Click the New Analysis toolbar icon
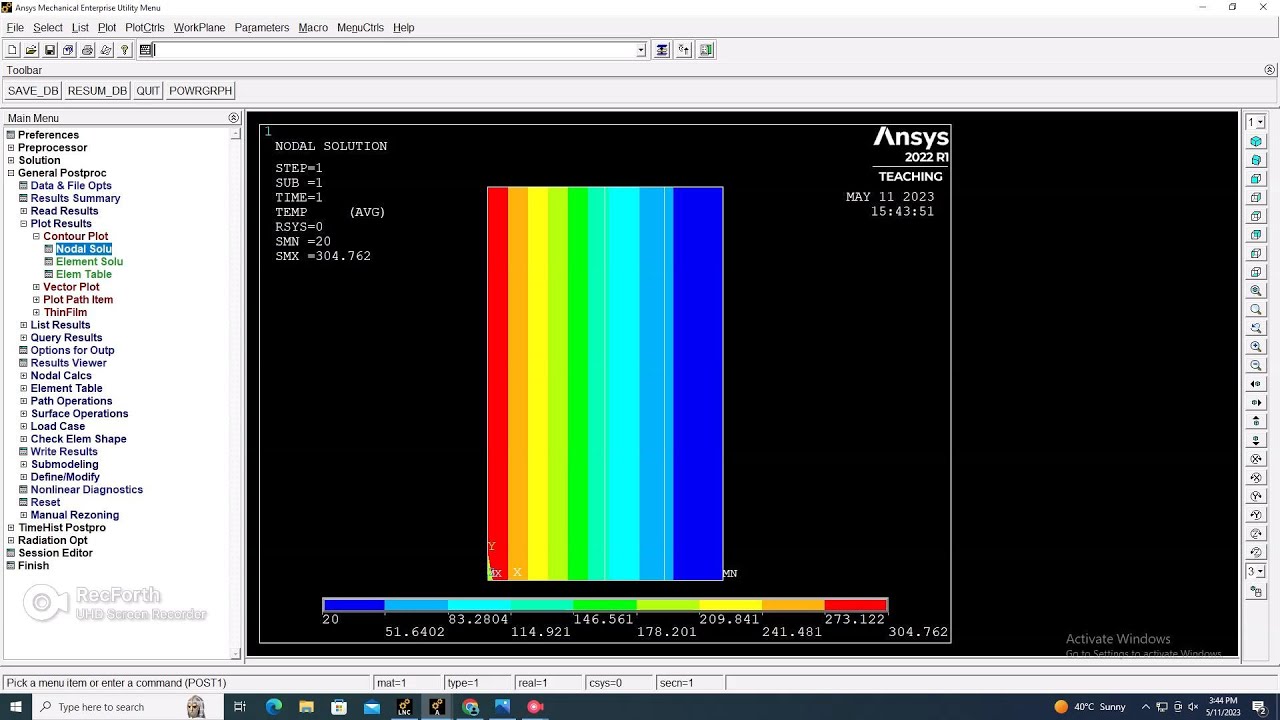Image resolution: width=1280 pixels, height=720 pixels. coord(12,50)
